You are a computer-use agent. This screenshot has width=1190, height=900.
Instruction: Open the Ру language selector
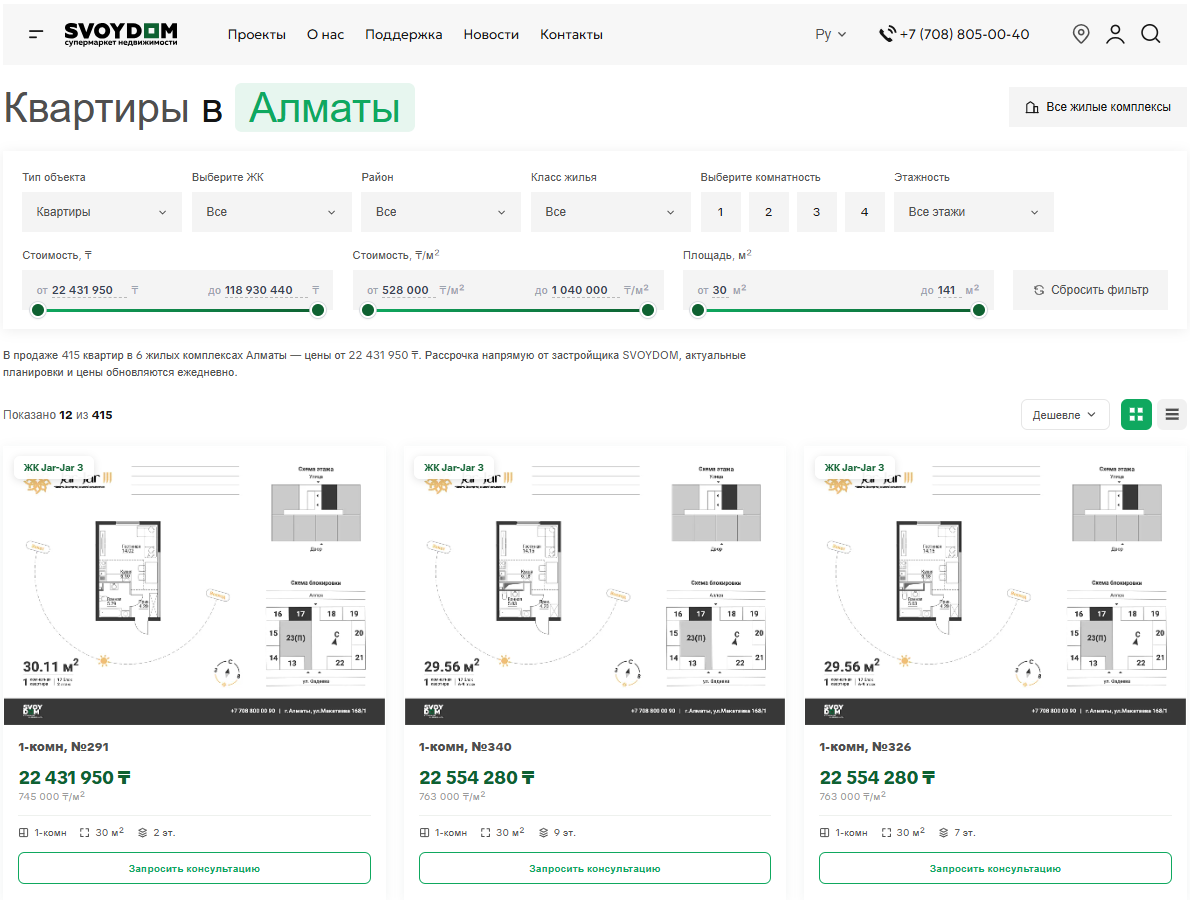coord(830,34)
